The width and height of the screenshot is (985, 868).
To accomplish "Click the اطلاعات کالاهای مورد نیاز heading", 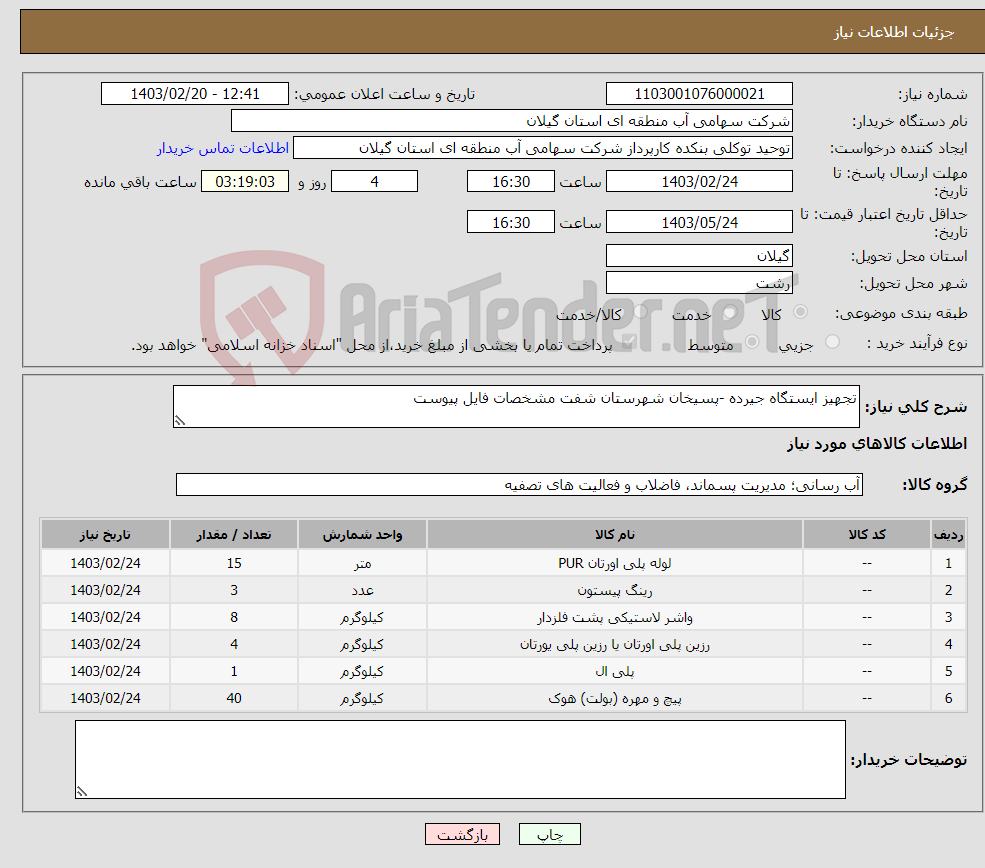I will [x=877, y=444].
